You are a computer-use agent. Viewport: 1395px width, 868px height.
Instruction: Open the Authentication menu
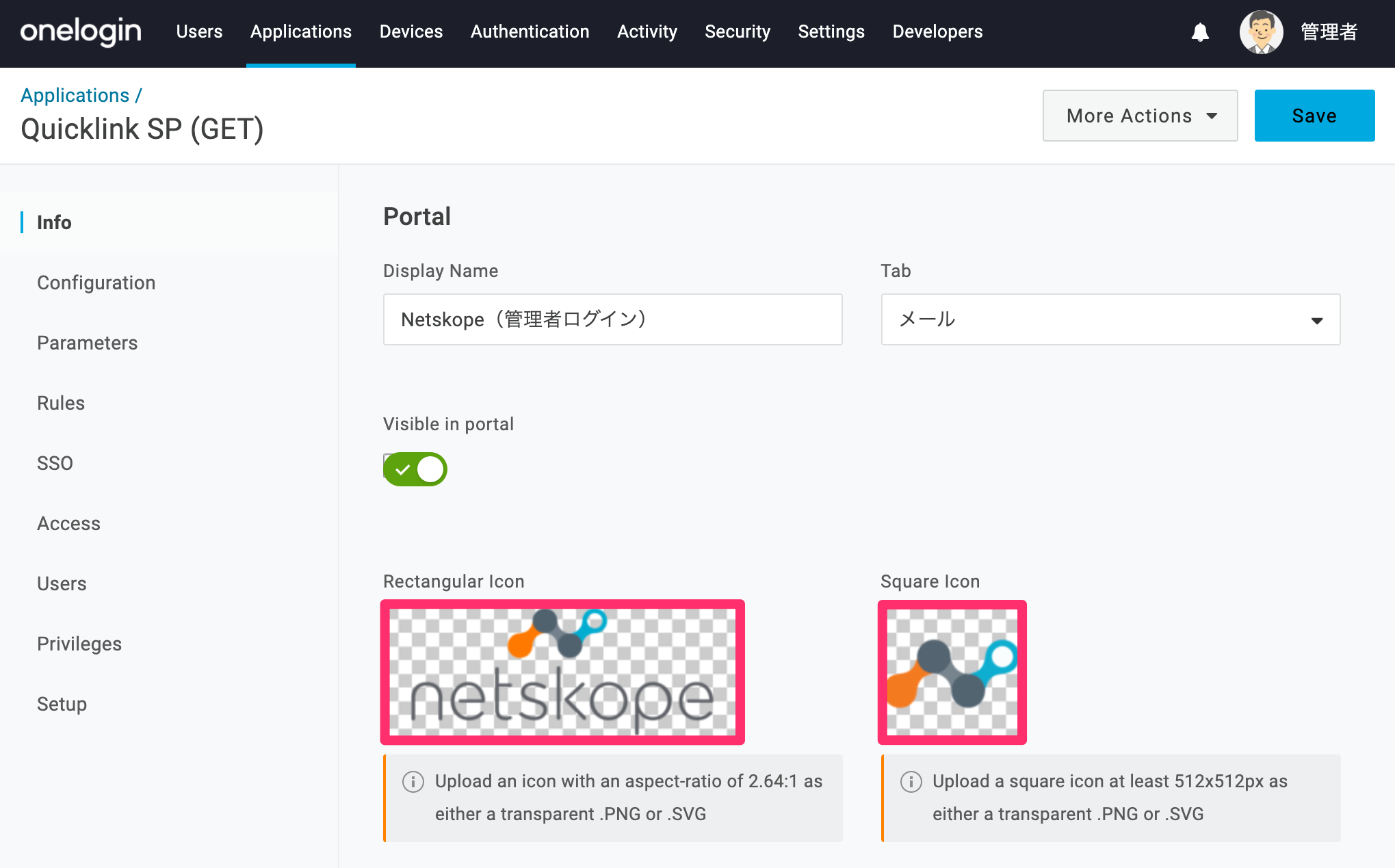point(530,31)
